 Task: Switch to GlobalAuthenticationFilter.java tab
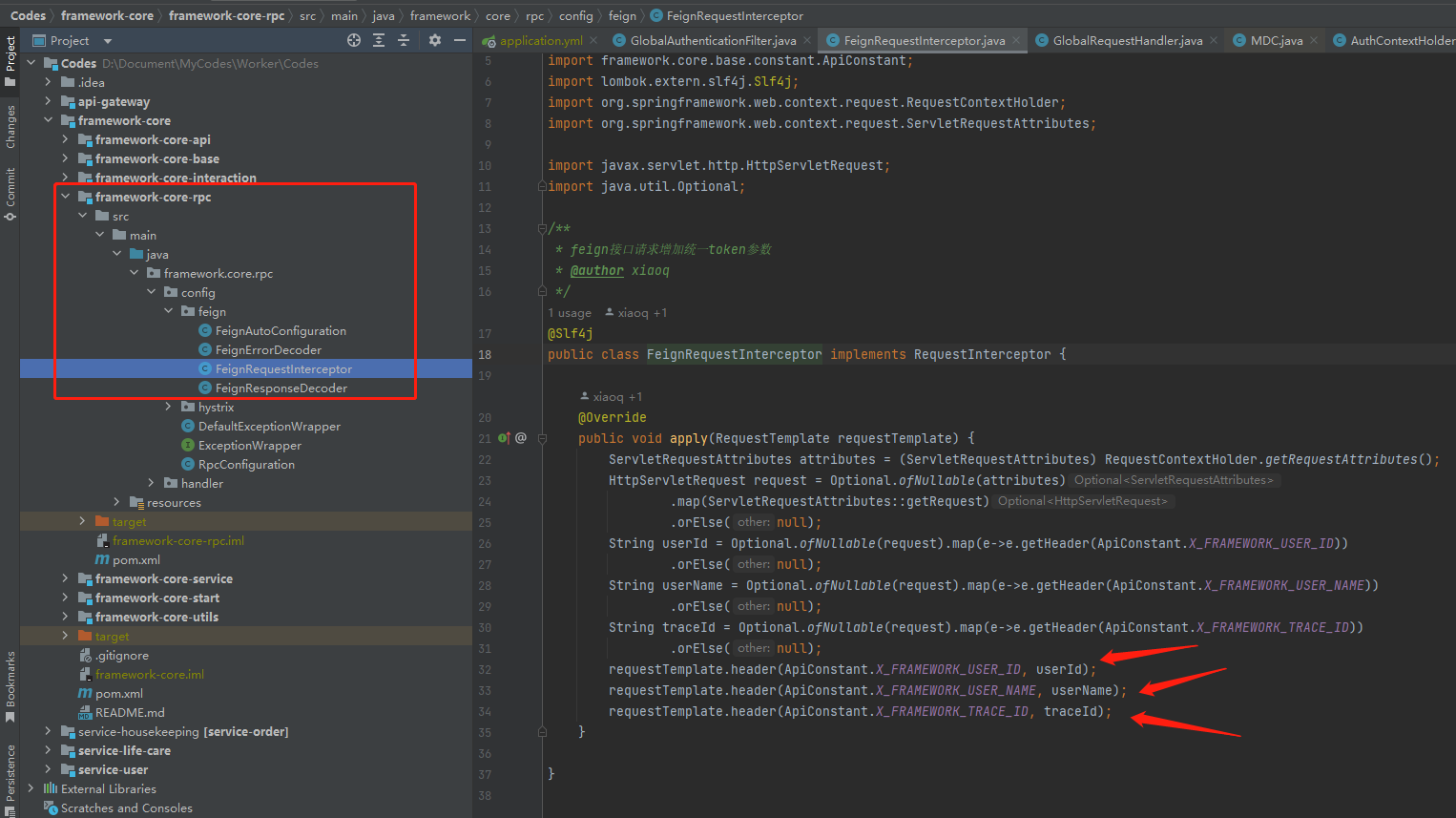pos(712,41)
